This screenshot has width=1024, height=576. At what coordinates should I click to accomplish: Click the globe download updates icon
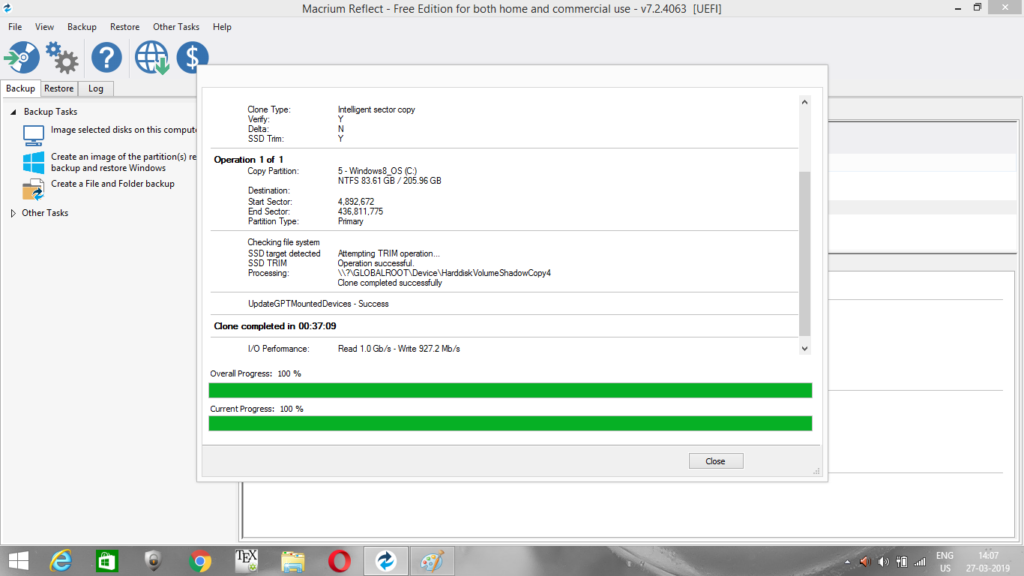pos(152,57)
